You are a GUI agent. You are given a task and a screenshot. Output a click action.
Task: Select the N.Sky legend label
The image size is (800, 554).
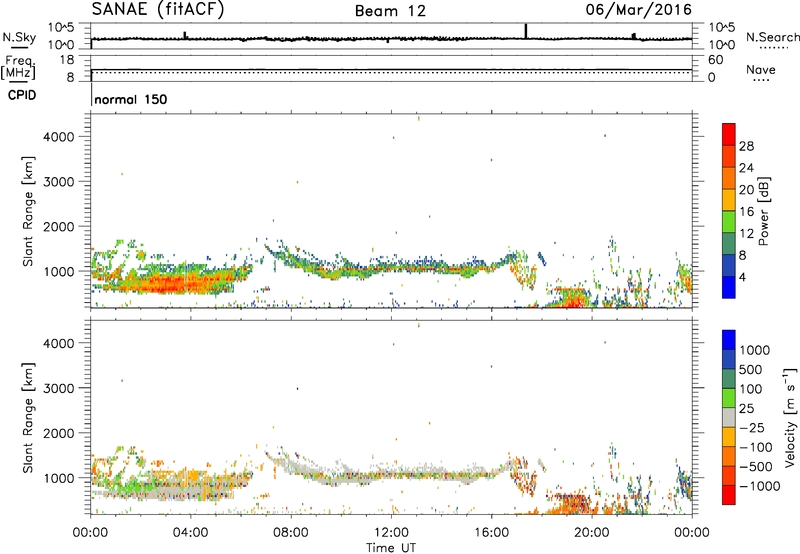pyautogui.click(x=19, y=37)
